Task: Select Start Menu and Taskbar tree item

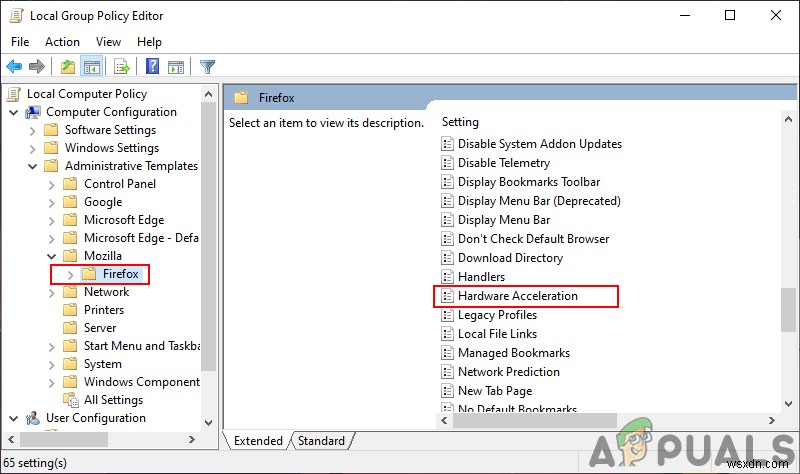Action: (142, 346)
